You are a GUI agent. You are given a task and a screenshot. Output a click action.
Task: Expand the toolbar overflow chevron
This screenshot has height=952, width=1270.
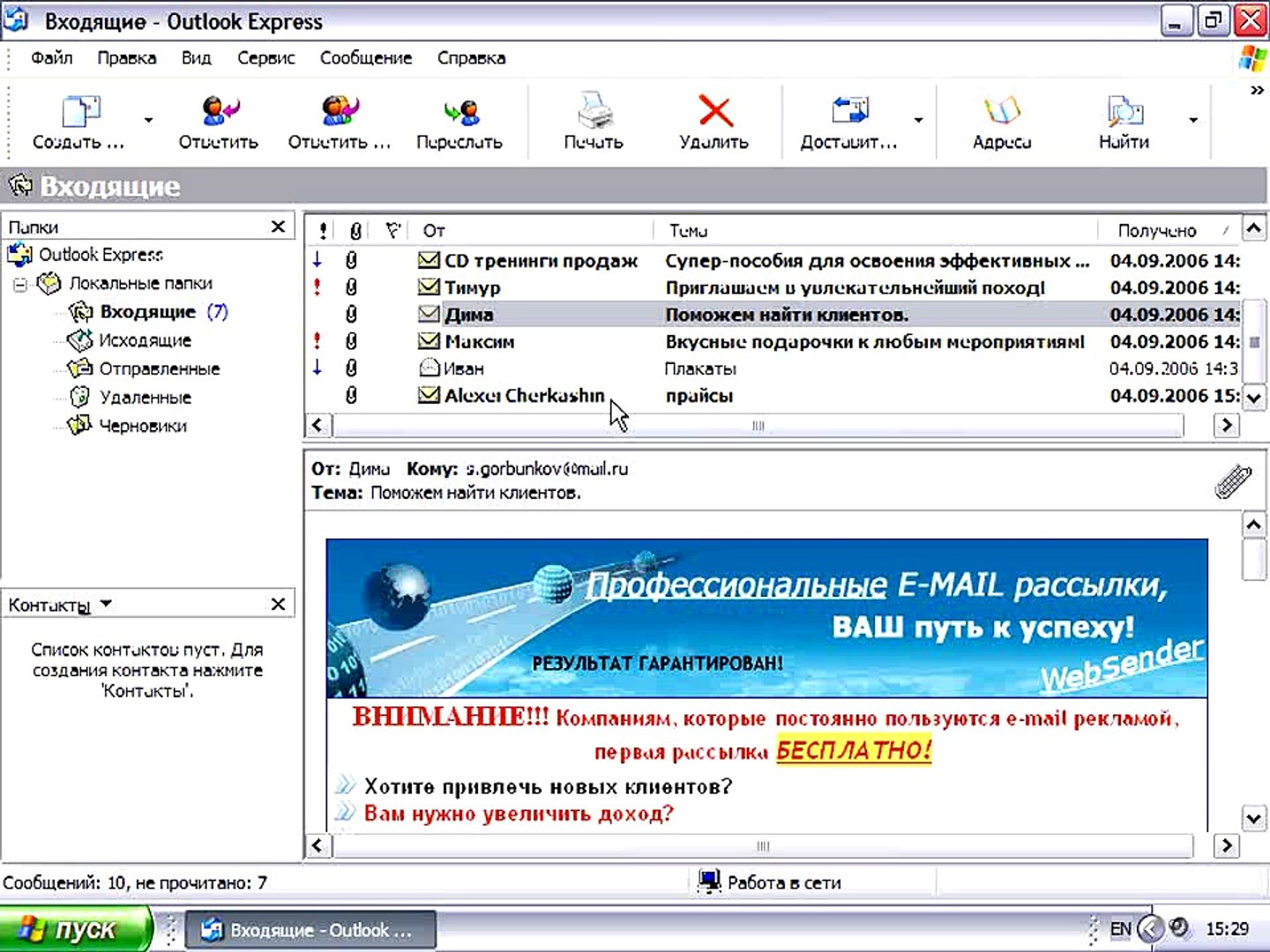[x=1258, y=90]
